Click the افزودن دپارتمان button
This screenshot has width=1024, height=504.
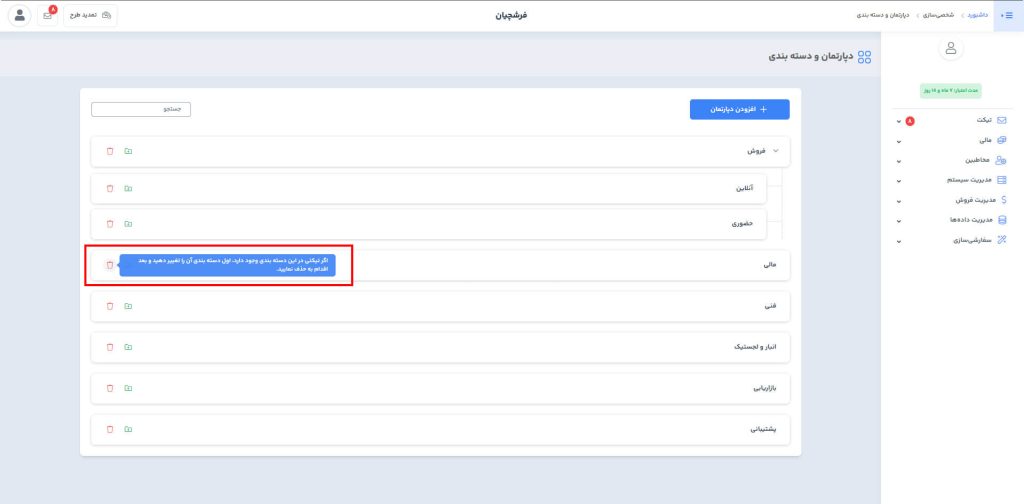pyautogui.click(x=739, y=110)
